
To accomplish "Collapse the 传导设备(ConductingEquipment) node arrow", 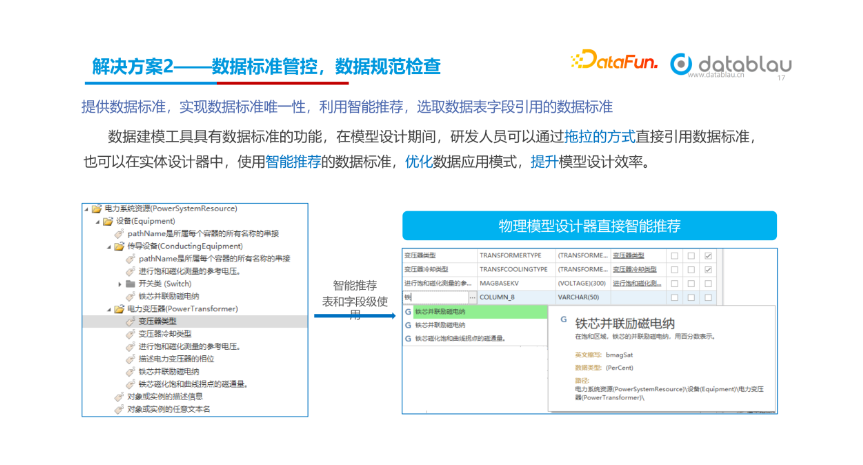I will tap(109, 247).
